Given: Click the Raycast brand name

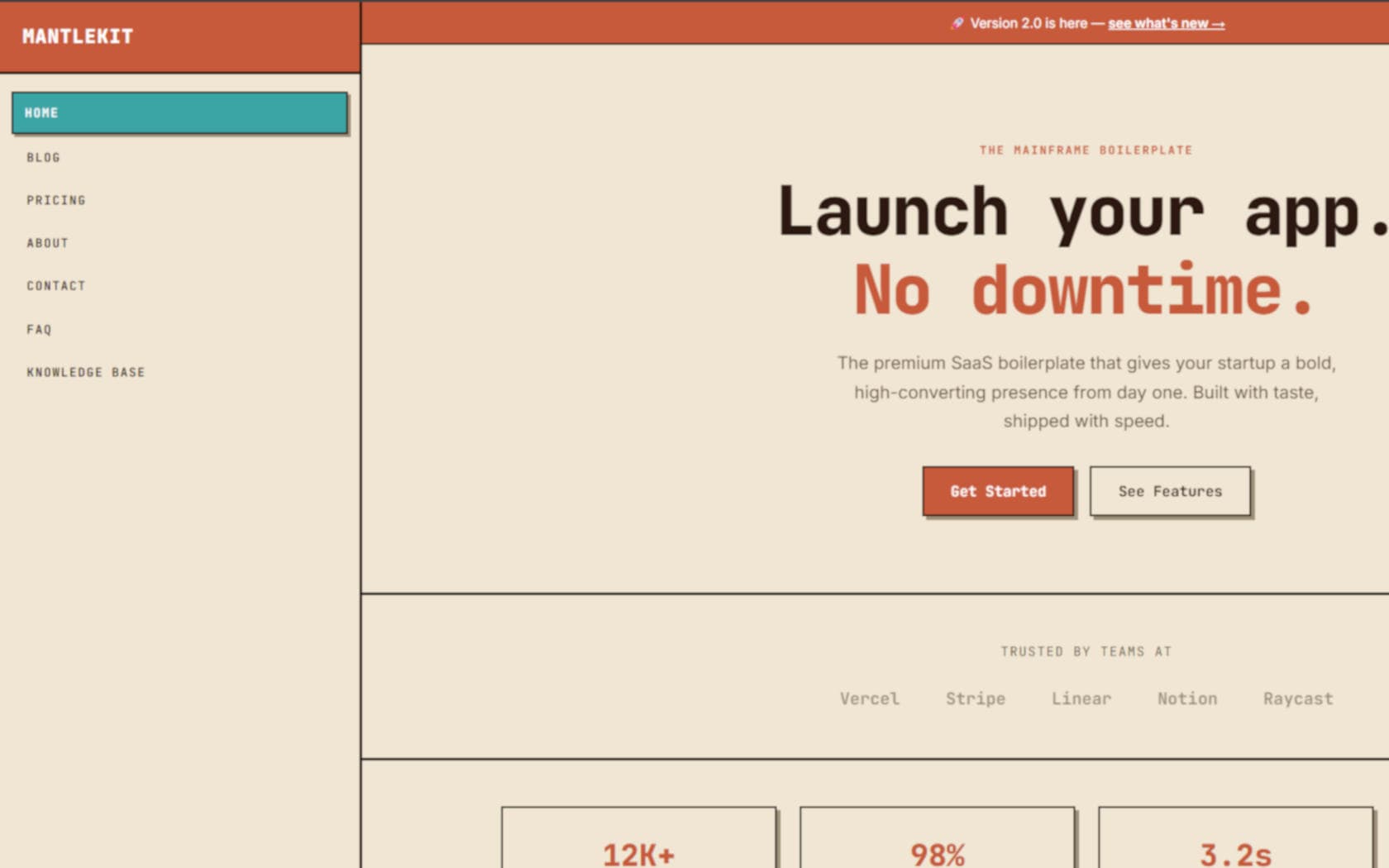Looking at the screenshot, I should click(x=1297, y=699).
